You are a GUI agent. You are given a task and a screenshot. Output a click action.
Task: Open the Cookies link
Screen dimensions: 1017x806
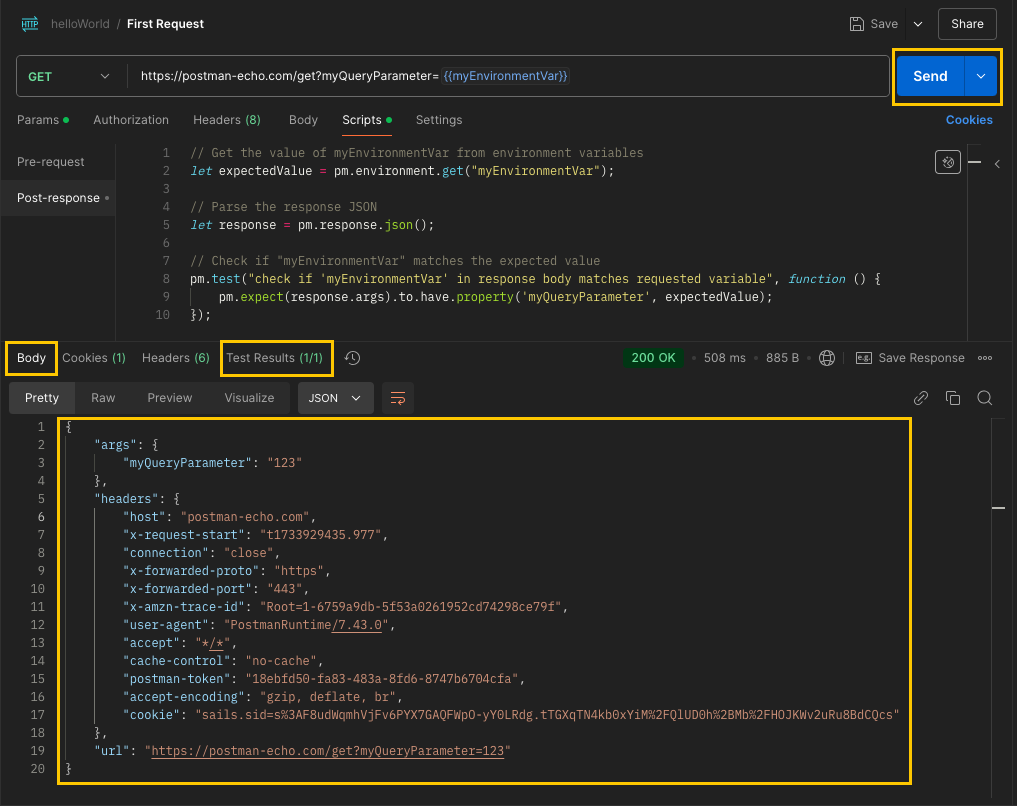click(x=969, y=120)
